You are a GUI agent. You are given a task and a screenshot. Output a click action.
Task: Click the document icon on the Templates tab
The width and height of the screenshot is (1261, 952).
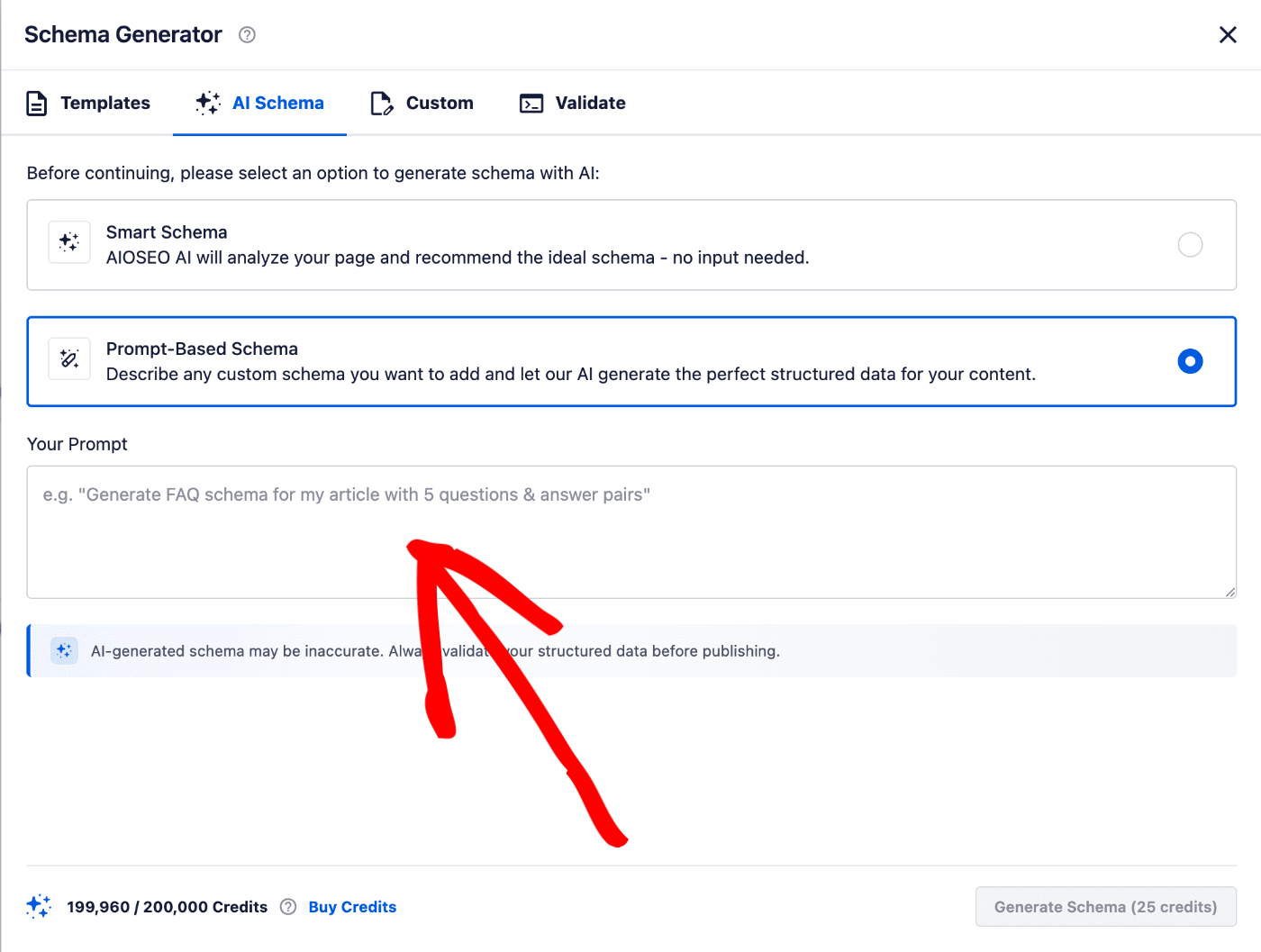coord(37,103)
